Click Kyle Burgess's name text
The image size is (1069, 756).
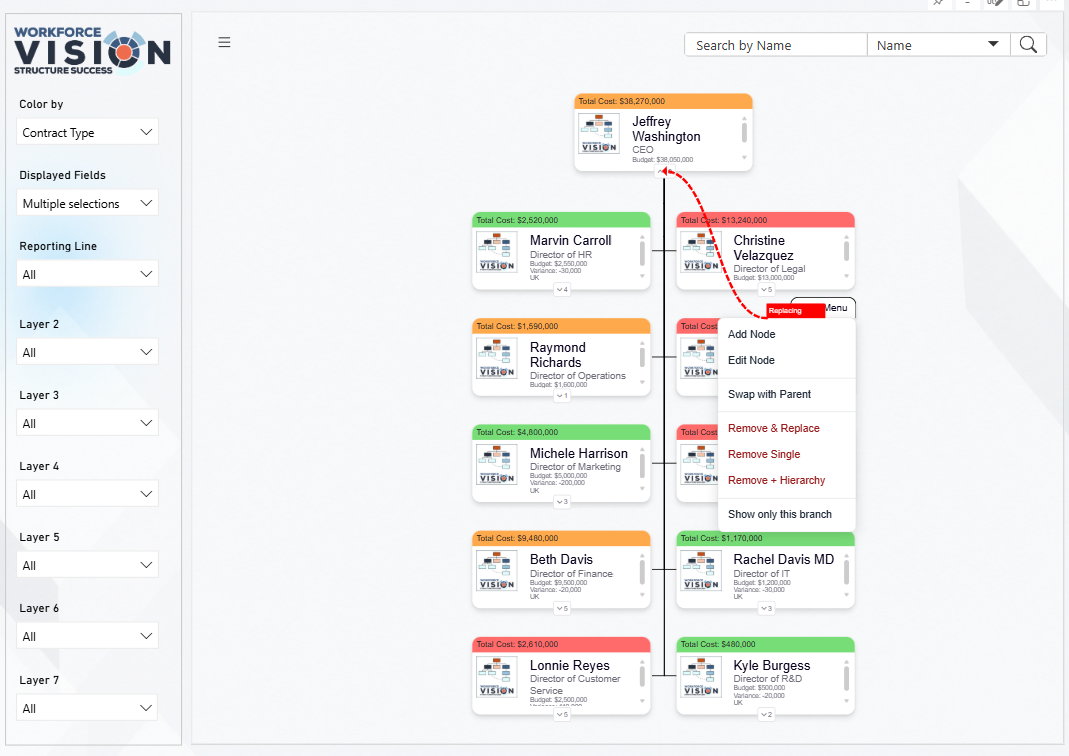tap(772, 665)
